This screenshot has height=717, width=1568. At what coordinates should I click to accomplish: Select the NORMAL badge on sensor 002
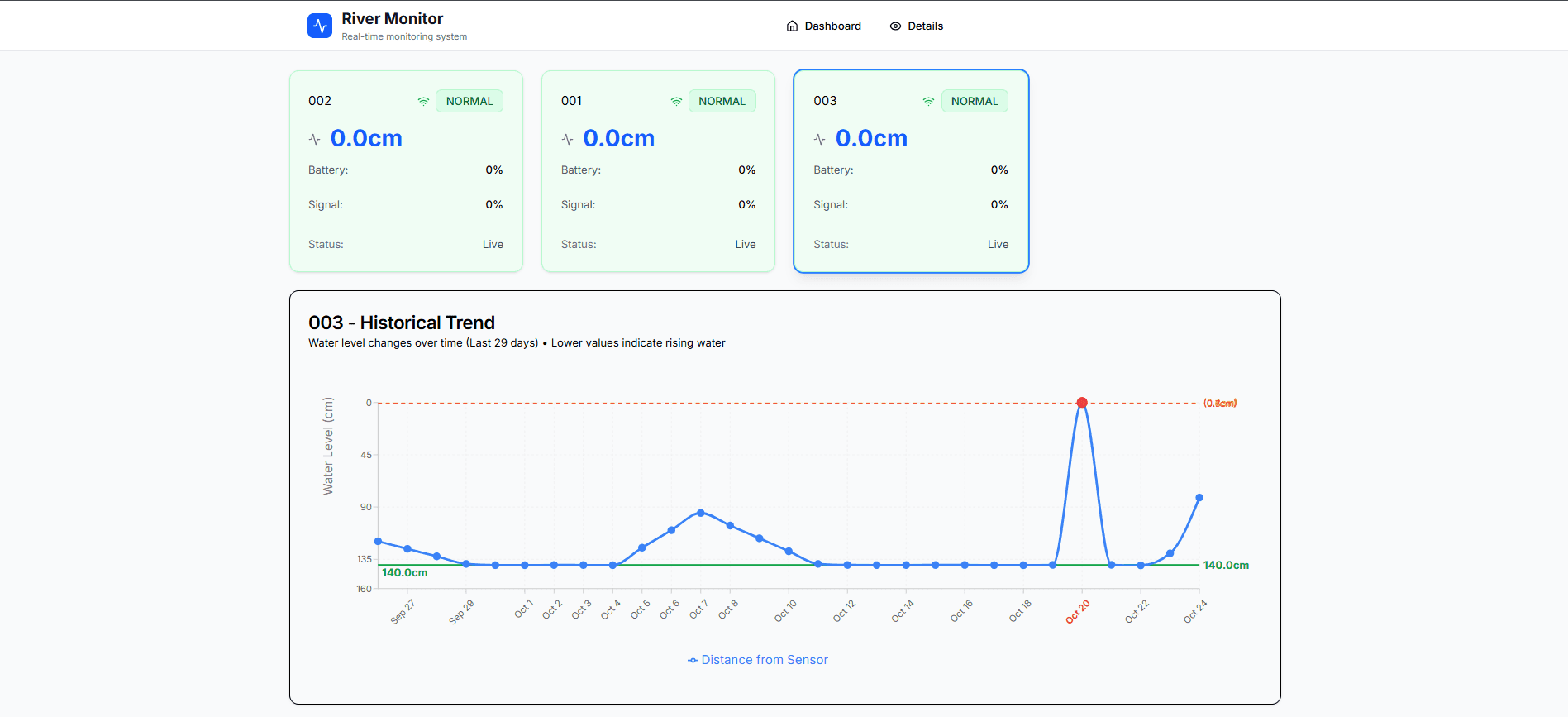click(469, 101)
